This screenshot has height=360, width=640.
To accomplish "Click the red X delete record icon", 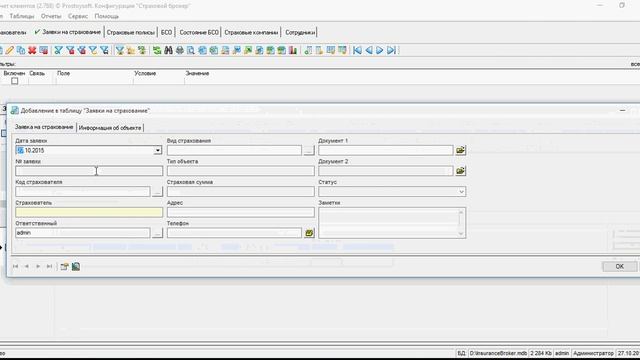I will (x=32, y=50).
